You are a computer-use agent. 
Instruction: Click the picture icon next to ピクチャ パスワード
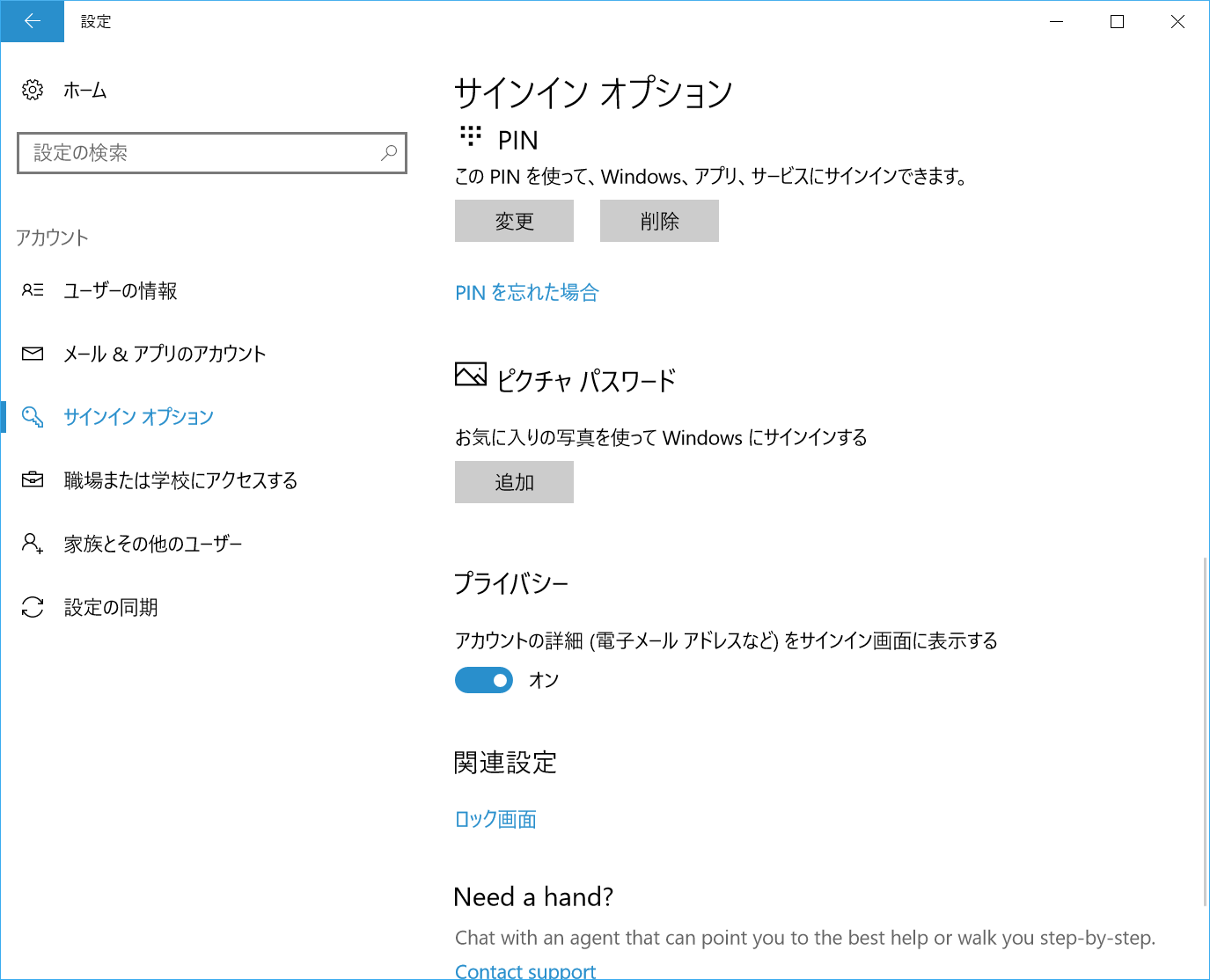(470, 375)
